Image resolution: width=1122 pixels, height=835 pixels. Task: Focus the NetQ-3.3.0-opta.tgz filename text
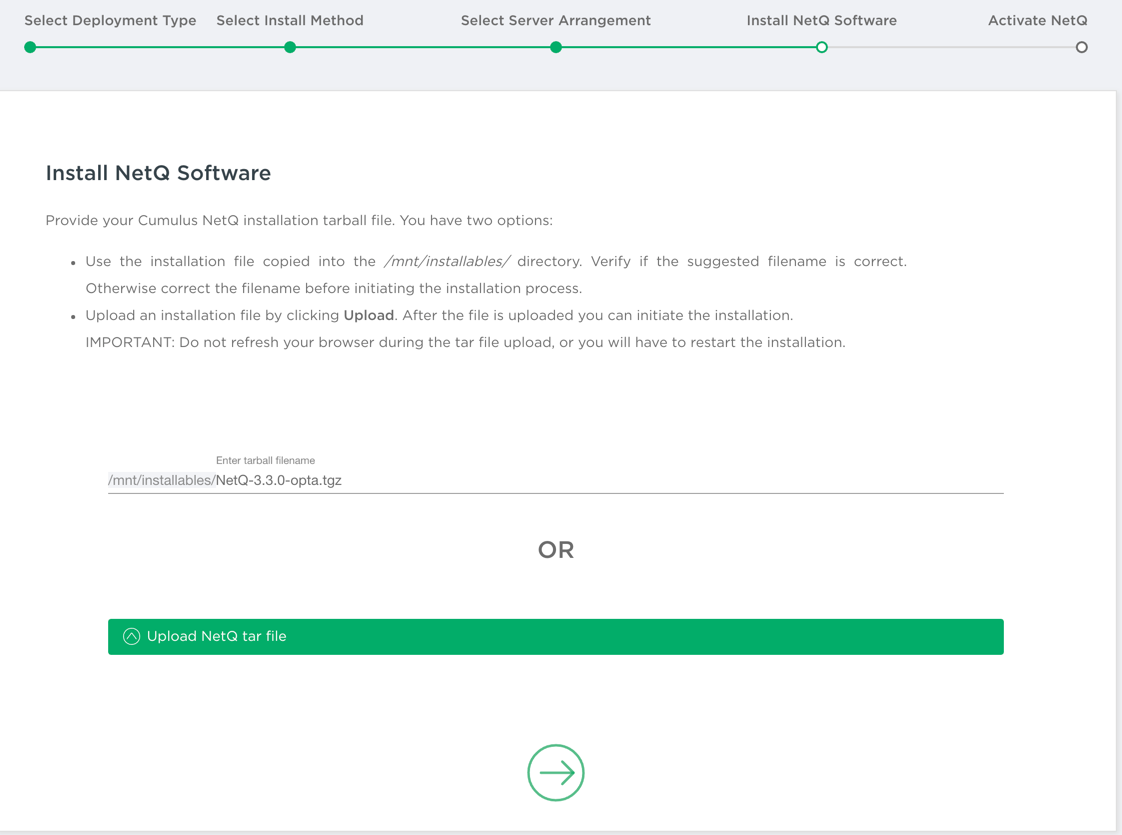[x=279, y=481]
